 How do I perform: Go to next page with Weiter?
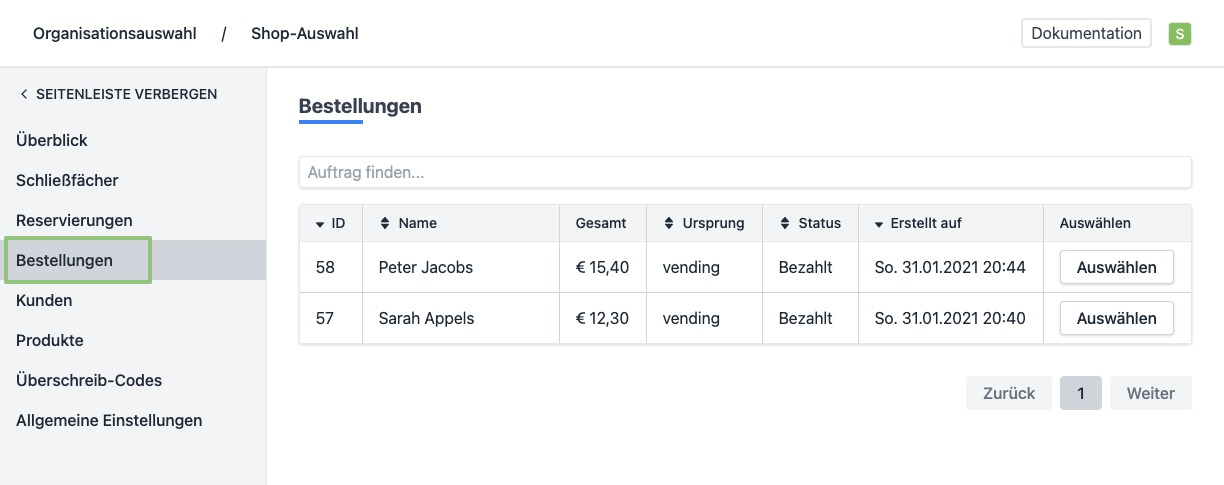click(1150, 393)
